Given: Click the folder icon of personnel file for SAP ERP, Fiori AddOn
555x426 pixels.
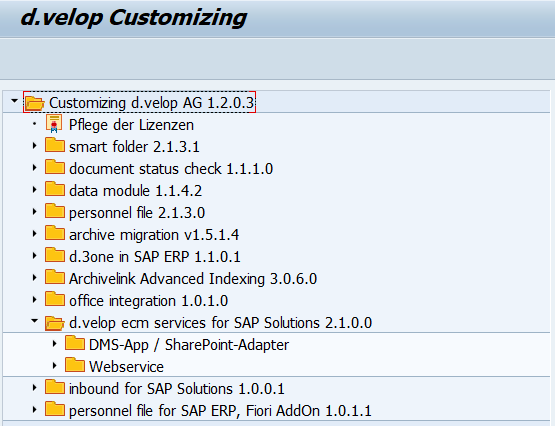Looking at the screenshot, I should tap(55, 409).
